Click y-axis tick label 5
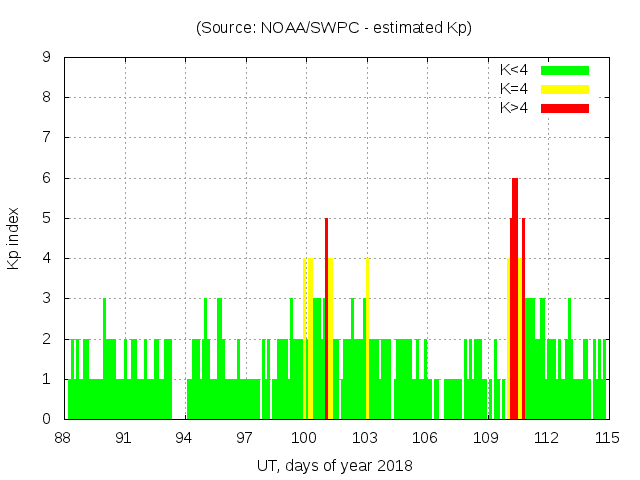 [x=47, y=218]
